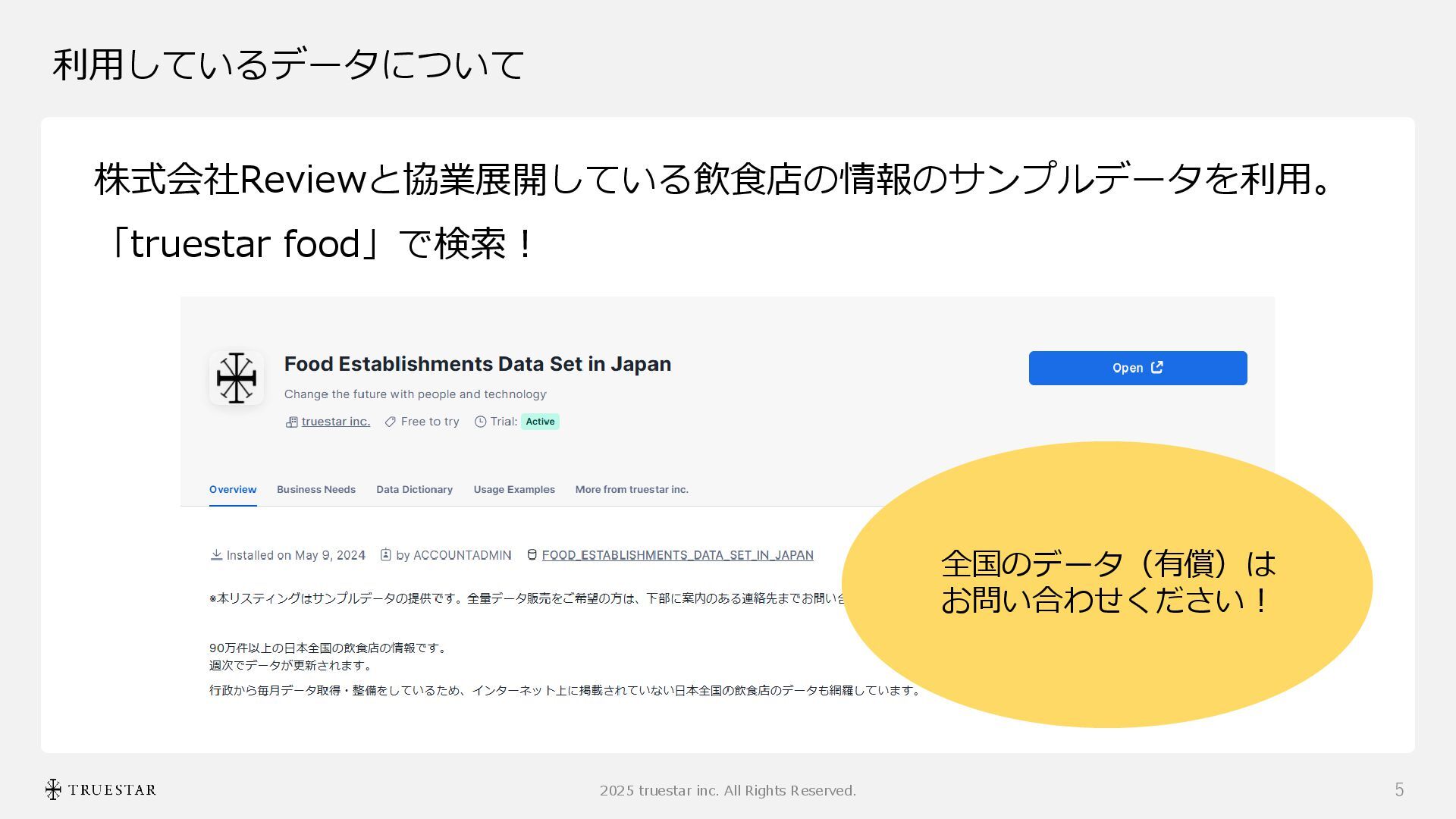Switch to the Business Needs tab
The width and height of the screenshot is (1456, 819).
click(316, 490)
